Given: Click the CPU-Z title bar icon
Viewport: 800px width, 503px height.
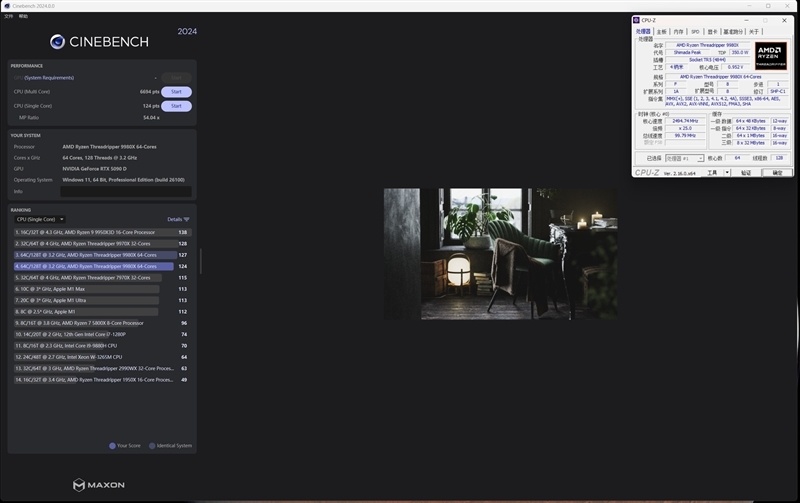Looking at the screenshot, I should coord(639,20).
